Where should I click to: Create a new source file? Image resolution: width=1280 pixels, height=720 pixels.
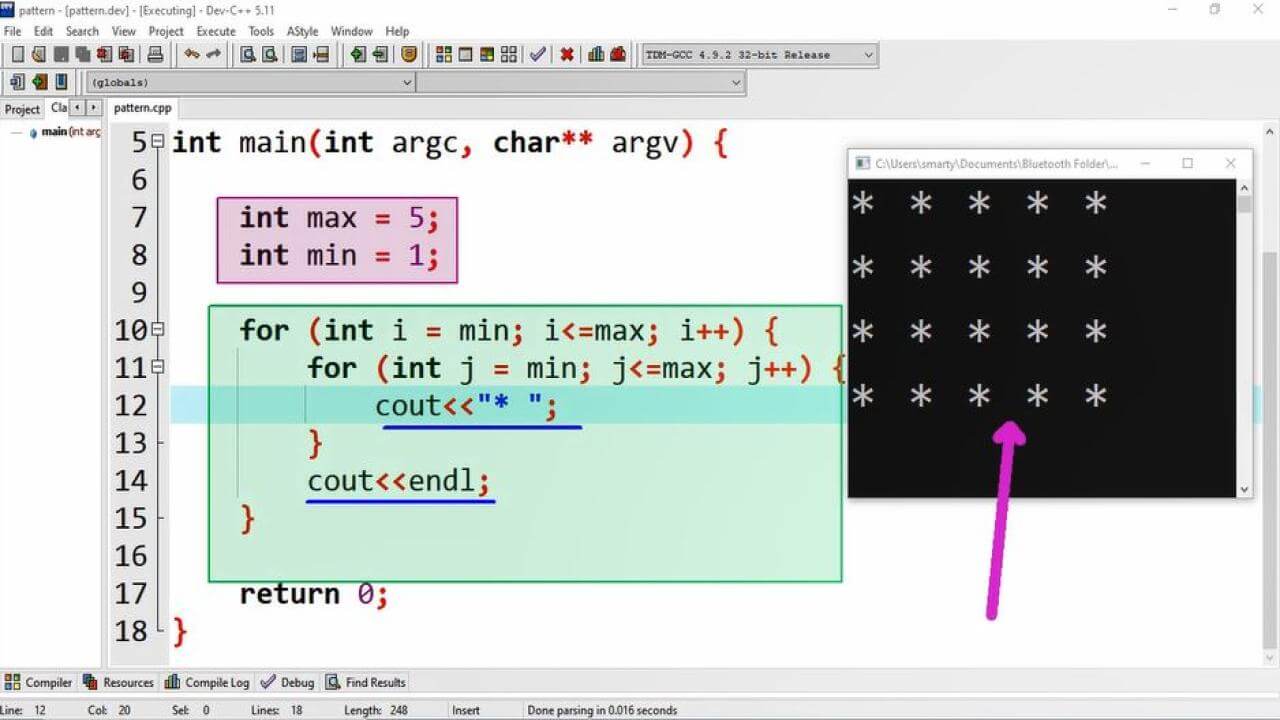click(x=18, y=54)
